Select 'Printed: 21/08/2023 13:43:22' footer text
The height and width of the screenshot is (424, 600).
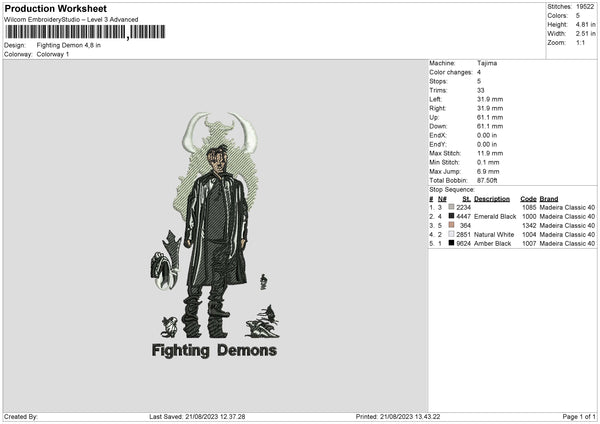(398, 417)
